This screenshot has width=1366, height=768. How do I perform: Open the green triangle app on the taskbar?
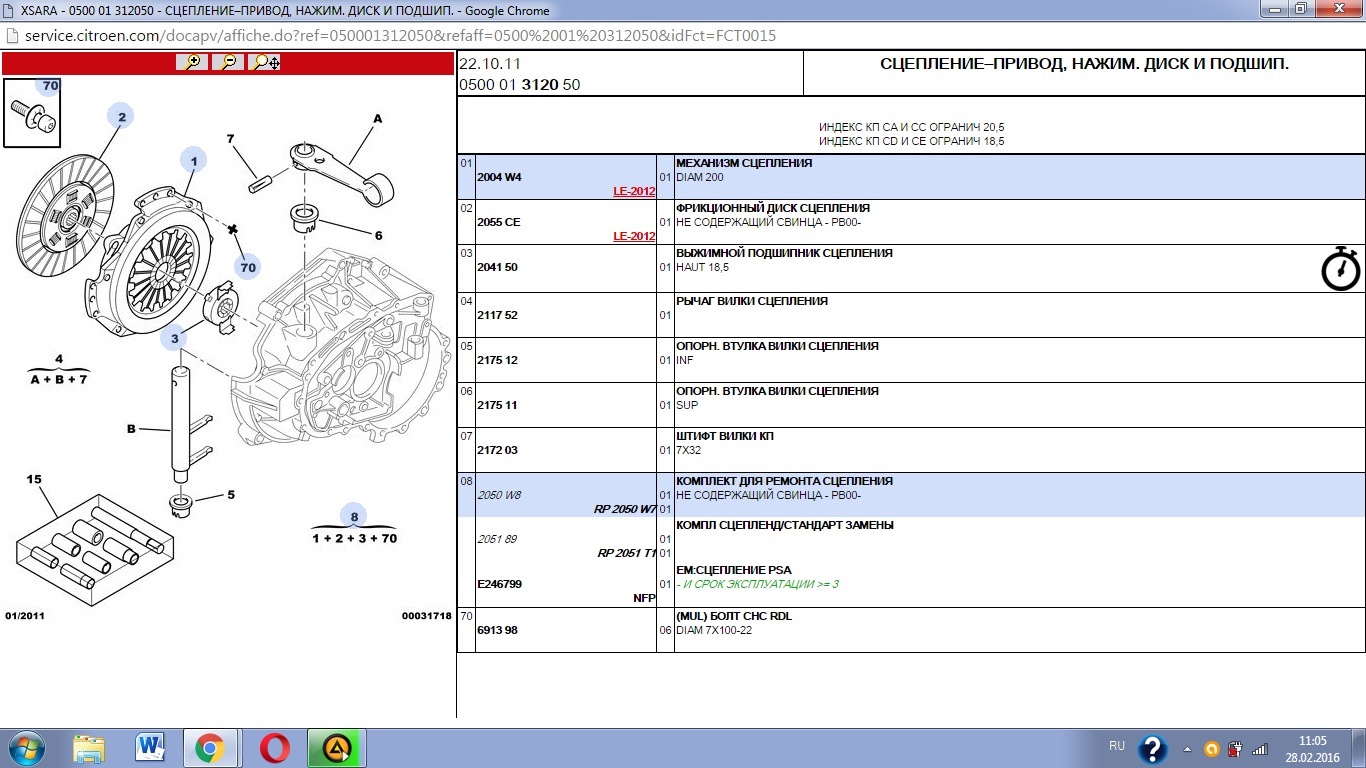coord(337,748)
